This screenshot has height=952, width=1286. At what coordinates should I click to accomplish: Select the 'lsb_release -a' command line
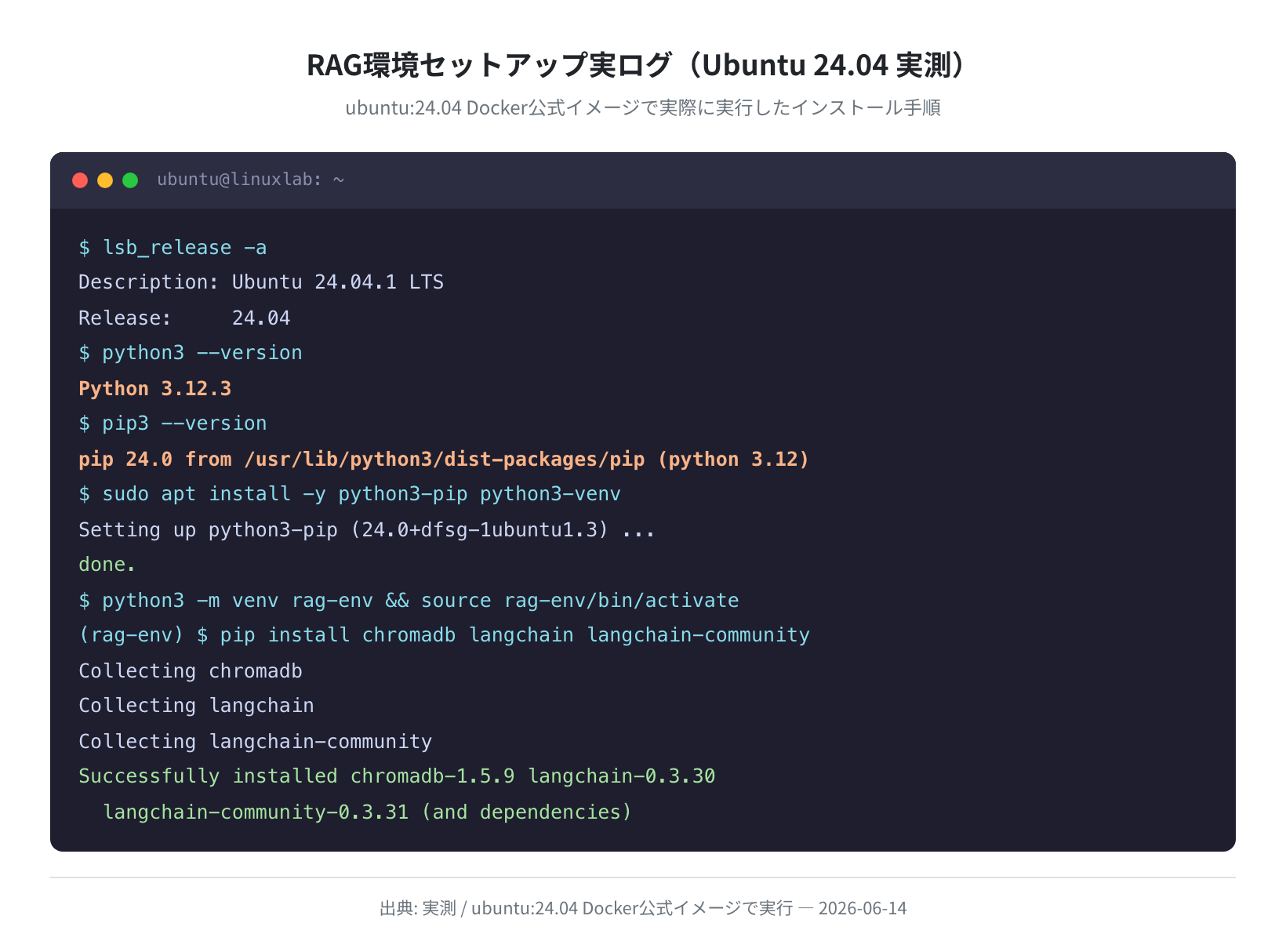click(173, 248)
